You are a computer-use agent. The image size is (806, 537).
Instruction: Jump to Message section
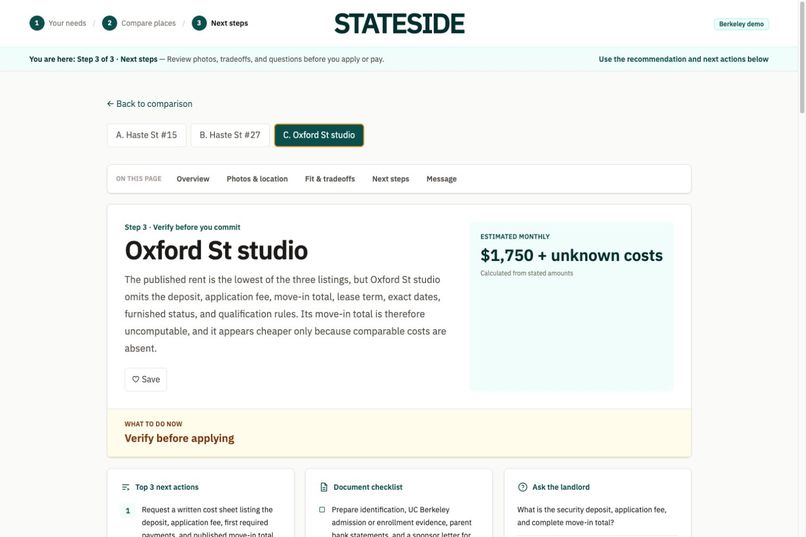click(x=442, y=179)
